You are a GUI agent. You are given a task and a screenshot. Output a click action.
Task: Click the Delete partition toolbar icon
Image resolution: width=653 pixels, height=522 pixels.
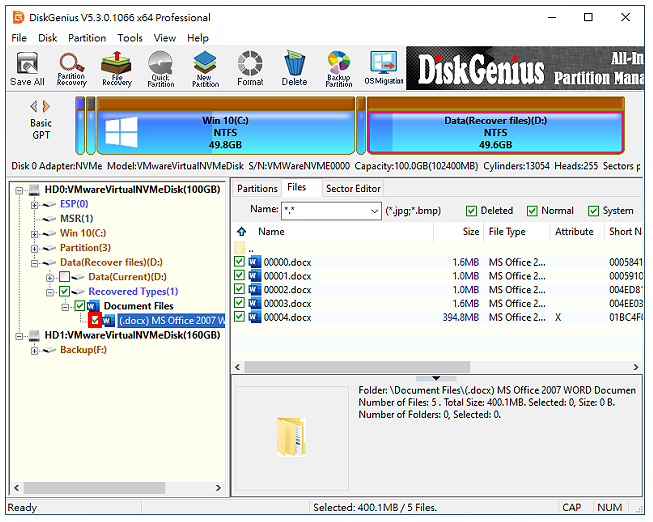tap(294, 69)
